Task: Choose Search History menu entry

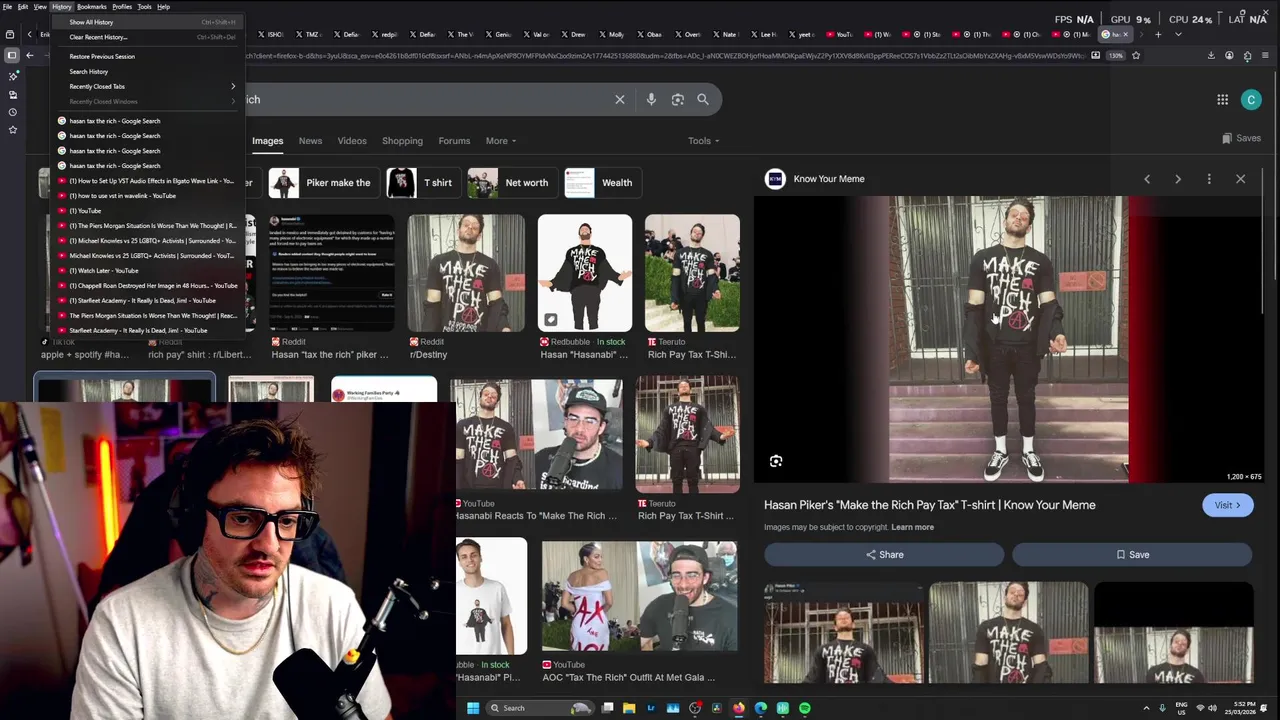Action: (x=148, y=71)
